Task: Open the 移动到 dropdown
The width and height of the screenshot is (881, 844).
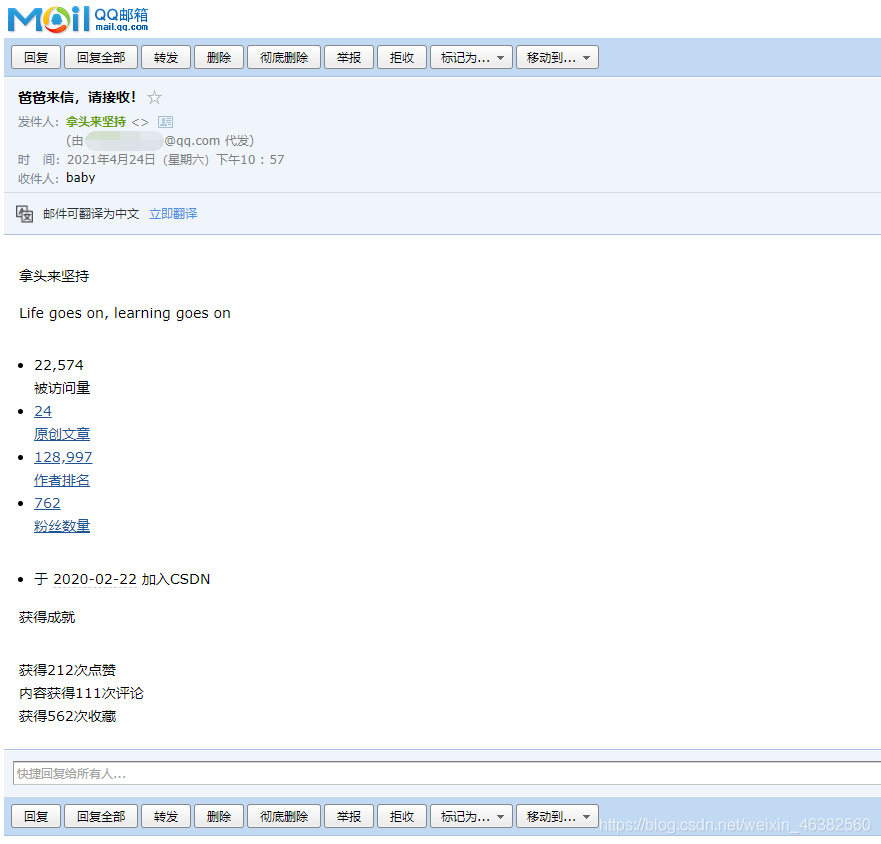Action: pyautogui.click(x=556, y=57)
